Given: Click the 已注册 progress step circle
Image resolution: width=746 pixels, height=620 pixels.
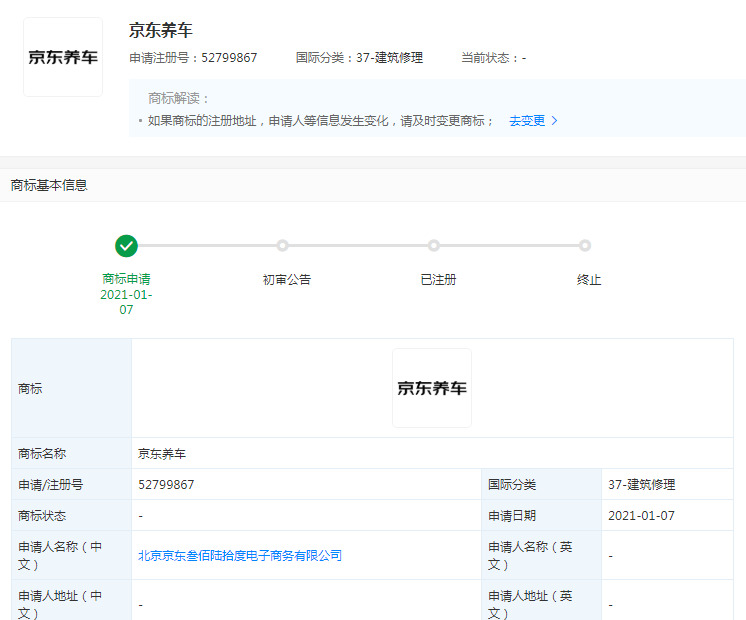Looking at the screenshot, I should [x=433, y=246].
